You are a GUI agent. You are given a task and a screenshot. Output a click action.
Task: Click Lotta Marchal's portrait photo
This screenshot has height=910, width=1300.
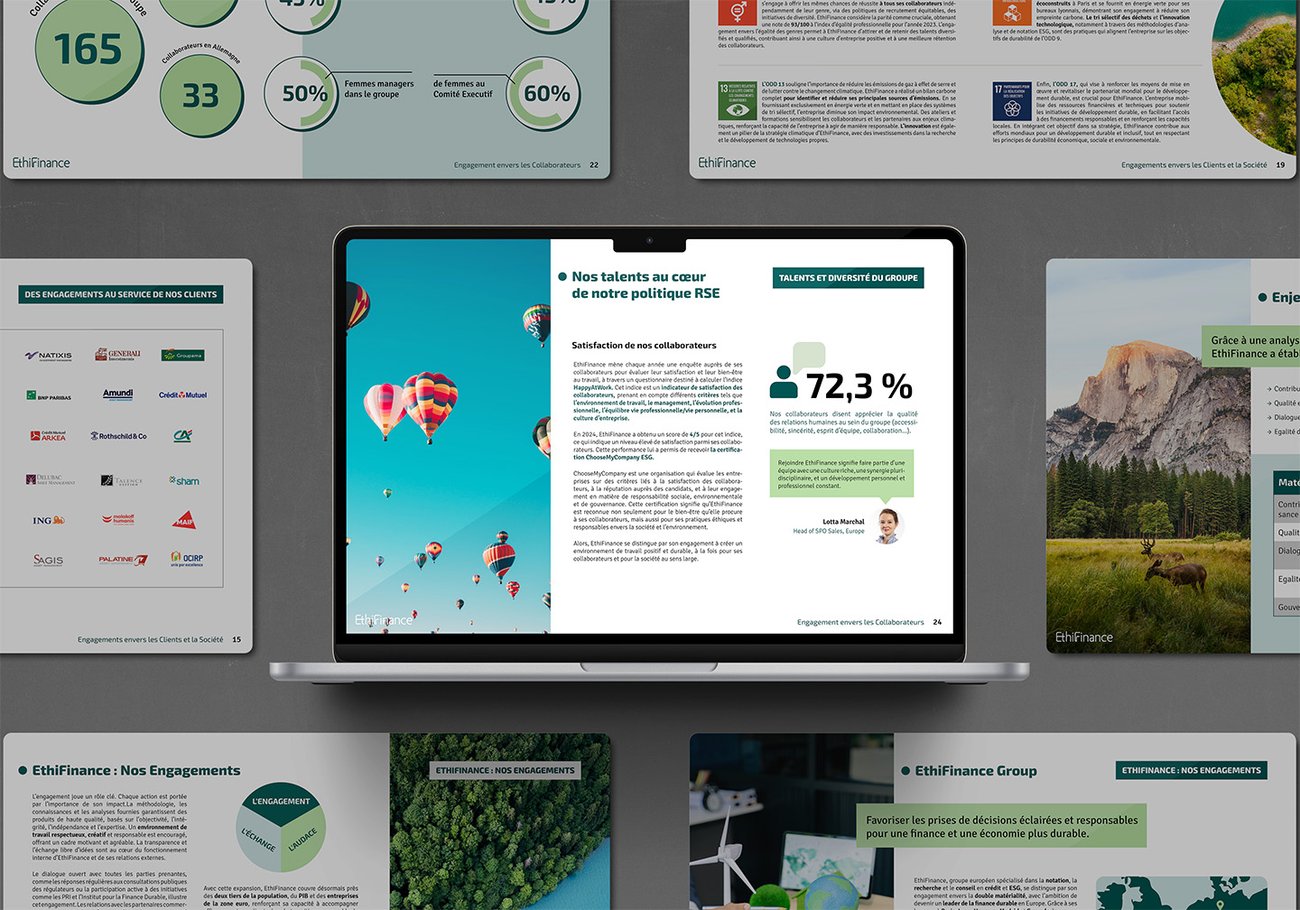pyautogui.click(x=888, y=526)
